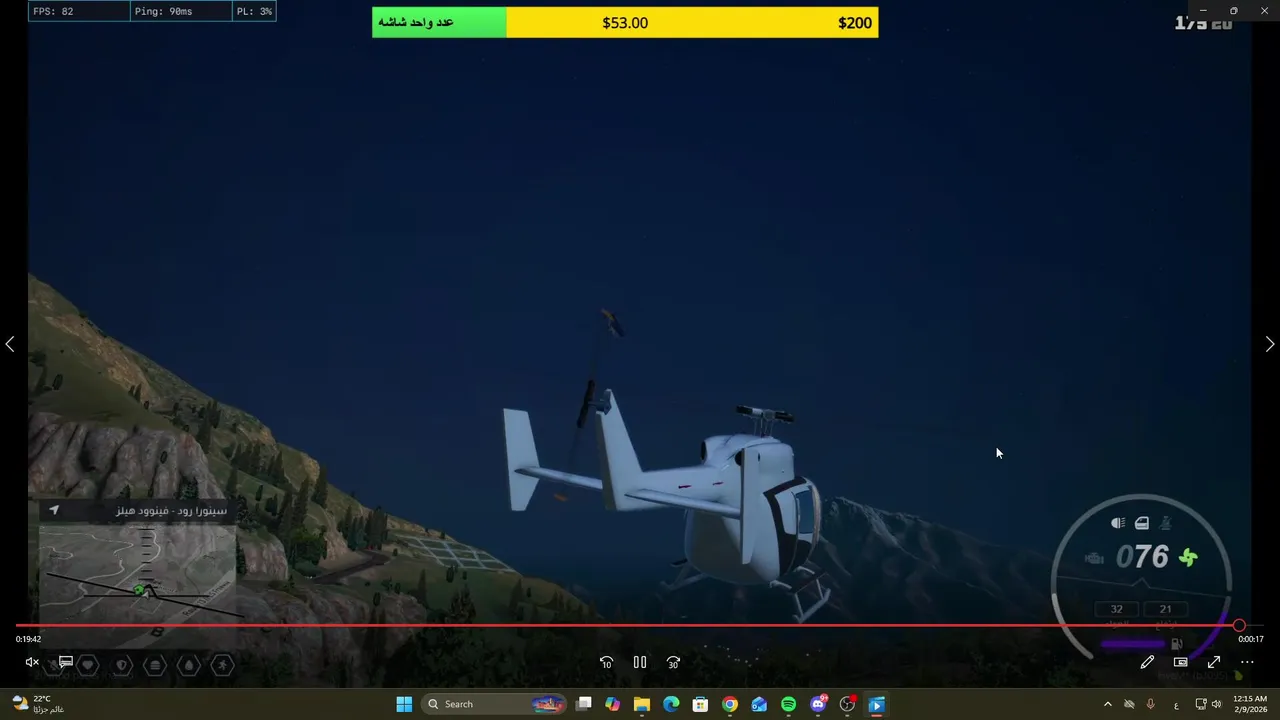Go to the previous item arrow
1280x720 pixels.
point(10,344)
